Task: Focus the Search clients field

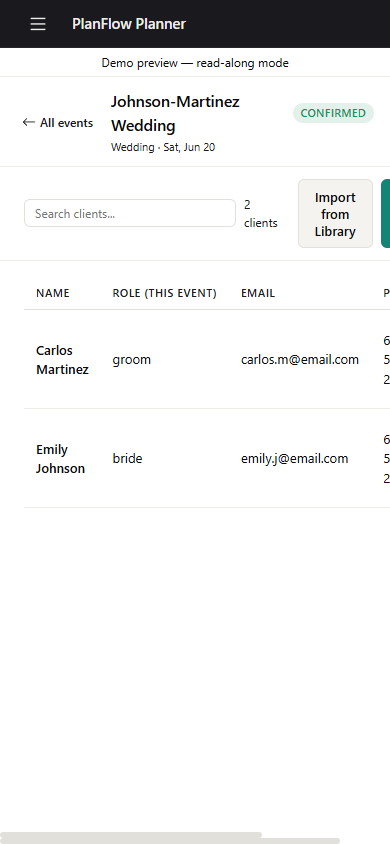Action: (x=130, y=213)
